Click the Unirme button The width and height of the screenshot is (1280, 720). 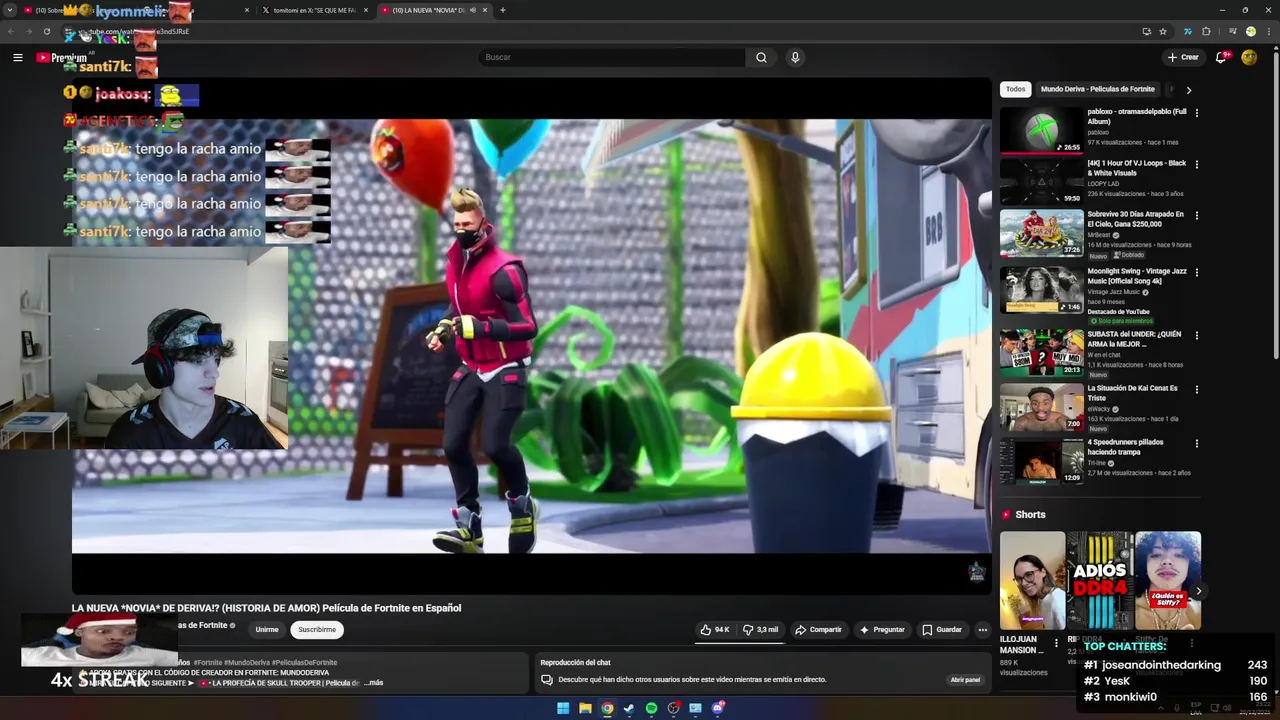click(x=266, y=630)
